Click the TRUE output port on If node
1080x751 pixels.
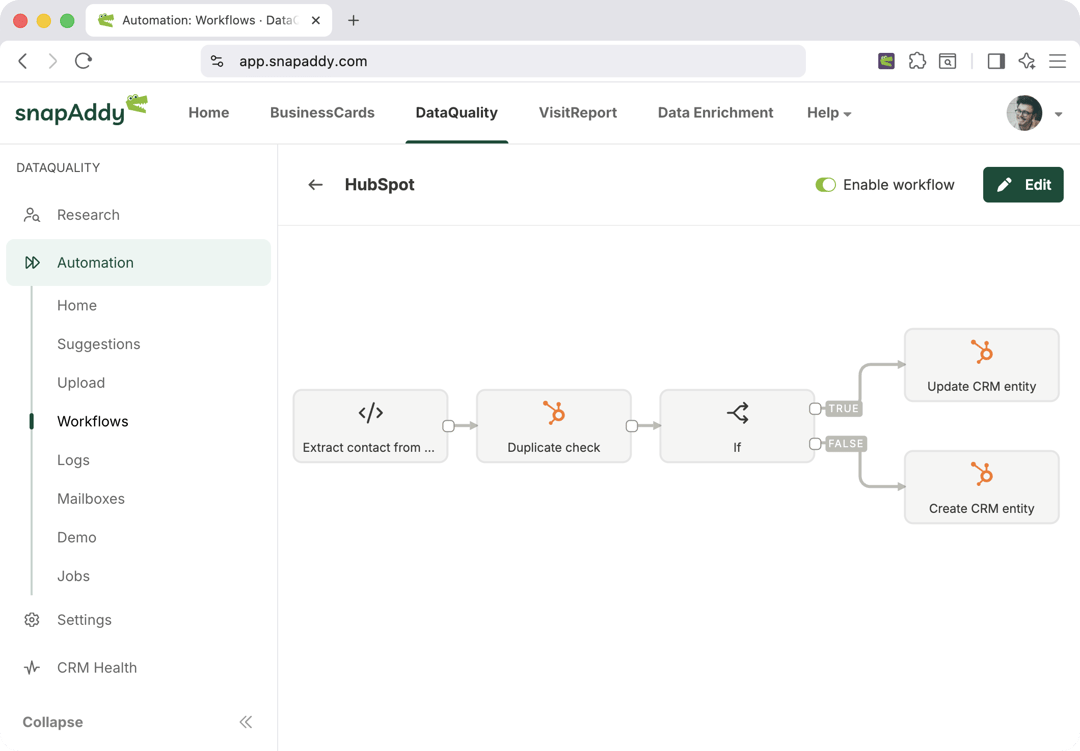tap(816, 408)
